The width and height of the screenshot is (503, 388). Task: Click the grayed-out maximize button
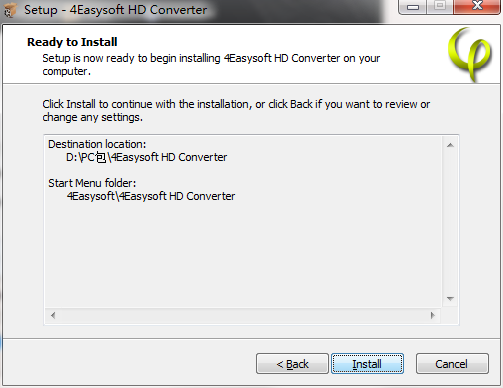[440, 7]
